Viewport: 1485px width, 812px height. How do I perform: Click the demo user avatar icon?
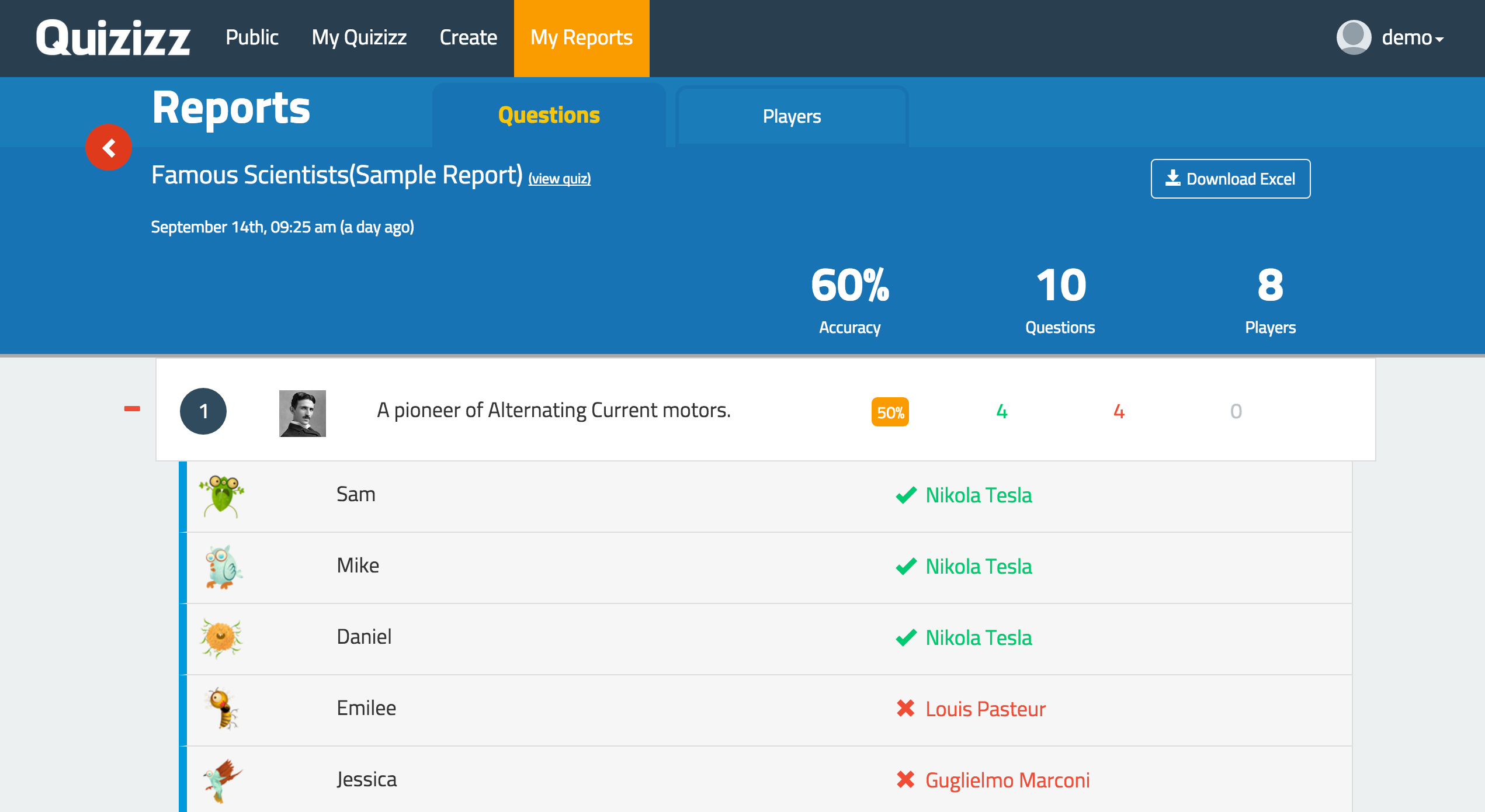coord(1354,37)
